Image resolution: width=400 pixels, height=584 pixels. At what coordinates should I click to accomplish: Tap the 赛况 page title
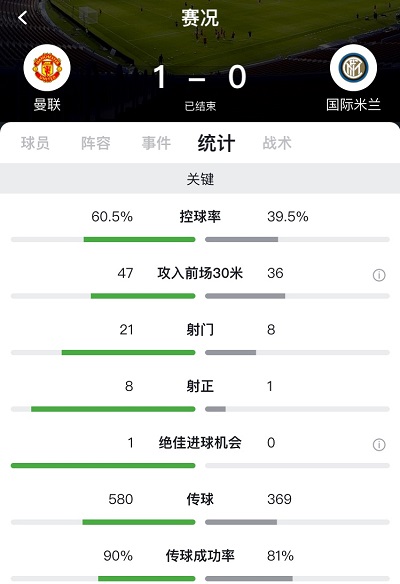click(x=200, y=18)
